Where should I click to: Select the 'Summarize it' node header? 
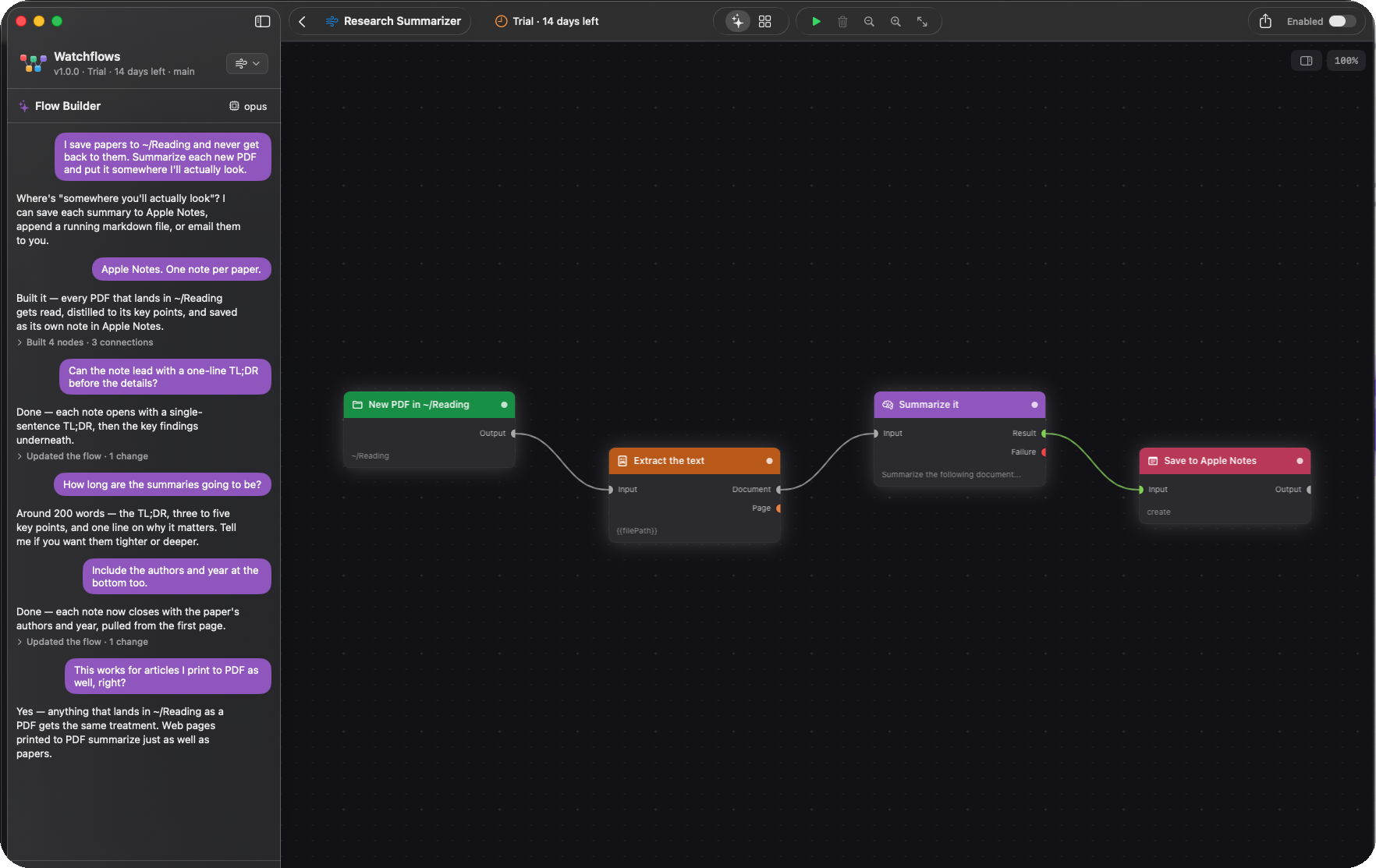click(x=959, y=405)
